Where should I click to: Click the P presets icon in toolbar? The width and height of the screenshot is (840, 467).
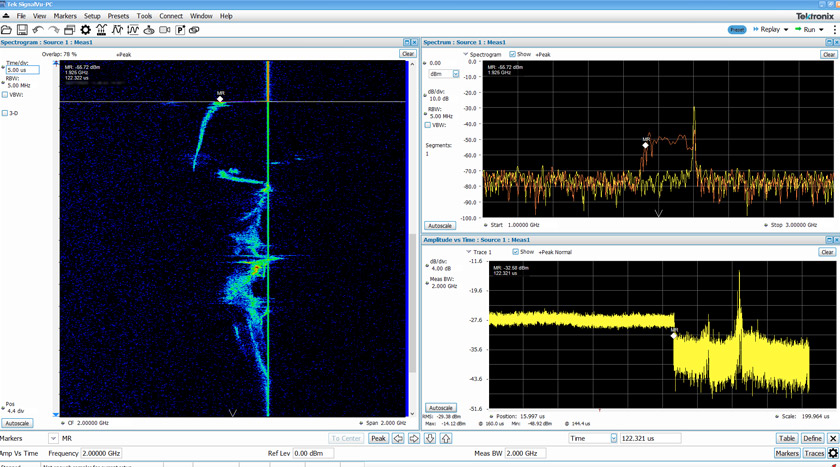point(180,30)
